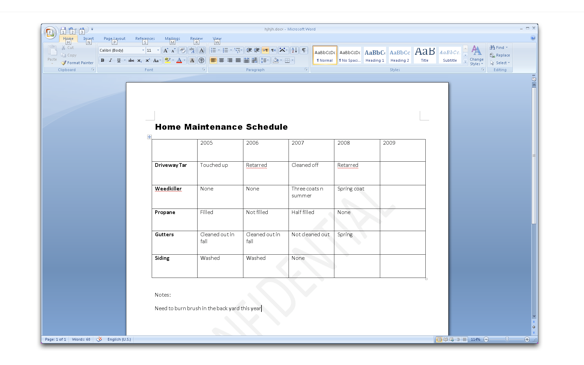The height and width of the screenshot is (365, 584).
Task: Click the Justify alignment icon
Action: 238,60
